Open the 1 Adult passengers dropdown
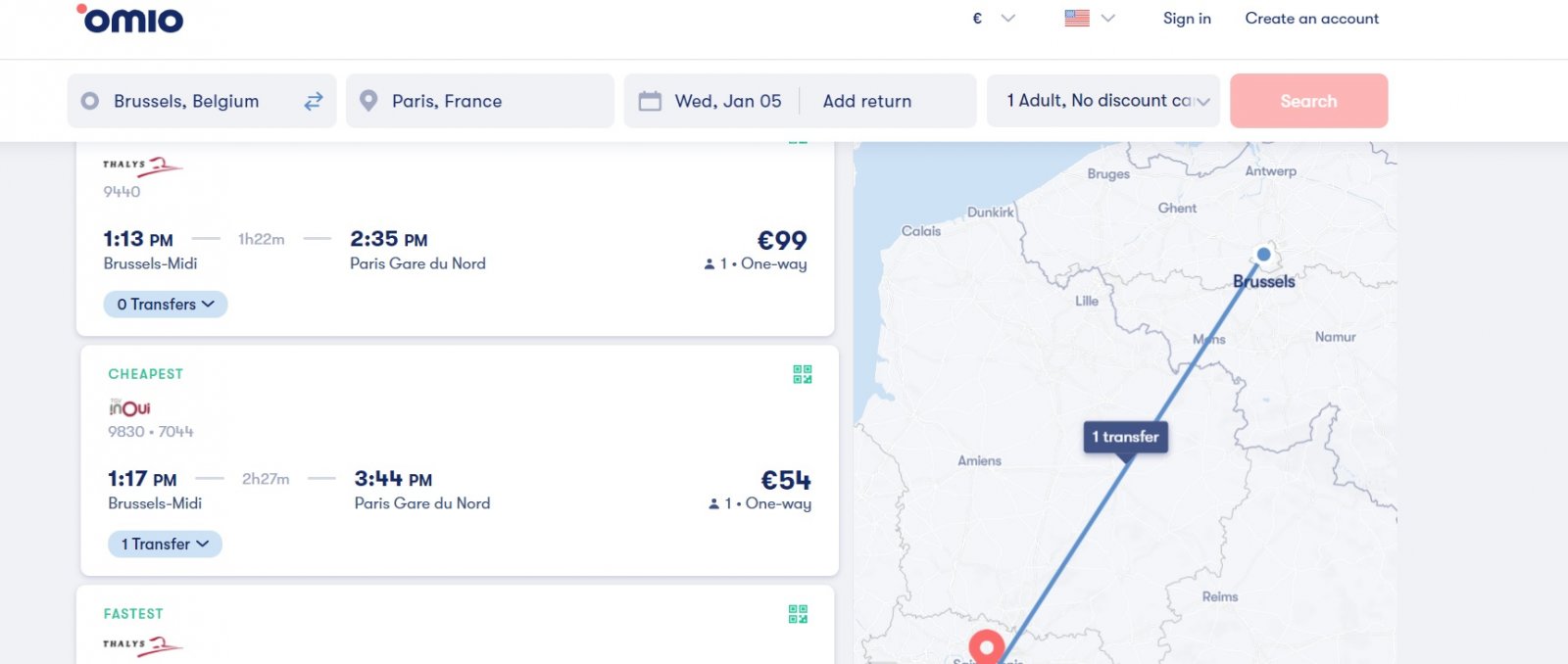The height and width of the screenshot is (664, 1568). click(1103, 101)
